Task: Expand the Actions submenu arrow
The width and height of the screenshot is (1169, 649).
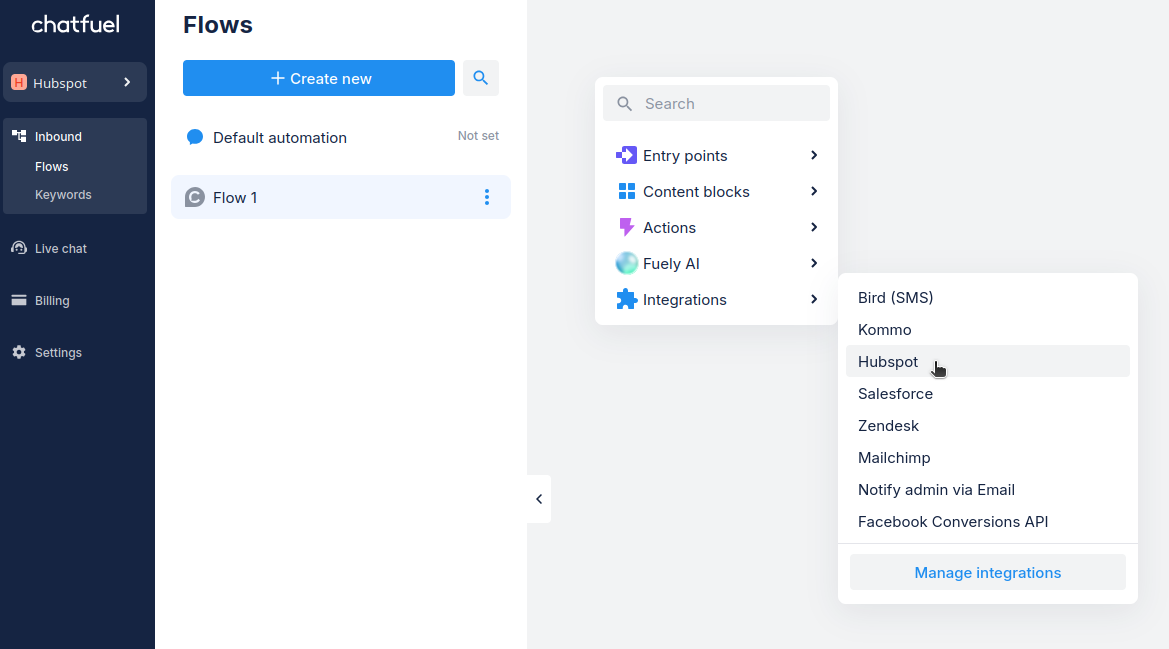Action: 814,227
